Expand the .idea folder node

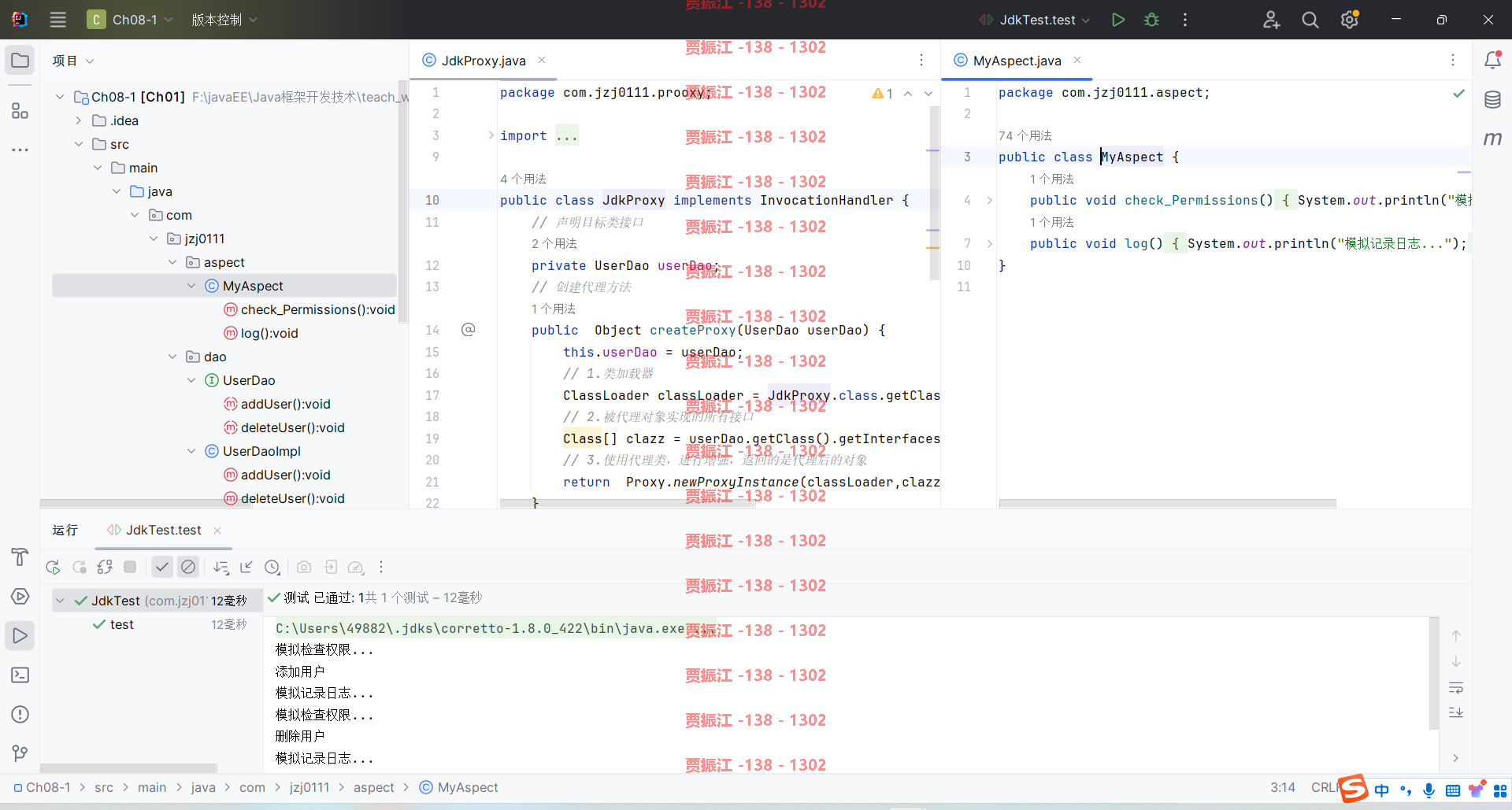point(79,120)
